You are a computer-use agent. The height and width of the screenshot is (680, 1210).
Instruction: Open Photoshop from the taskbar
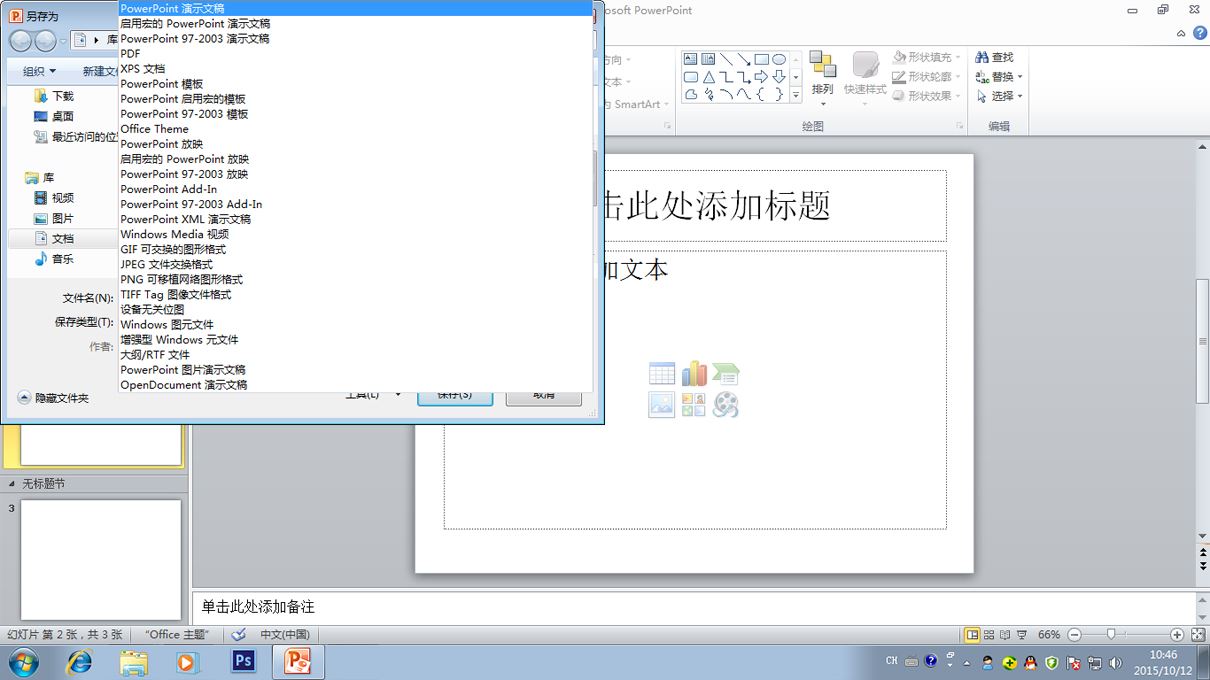243,661
